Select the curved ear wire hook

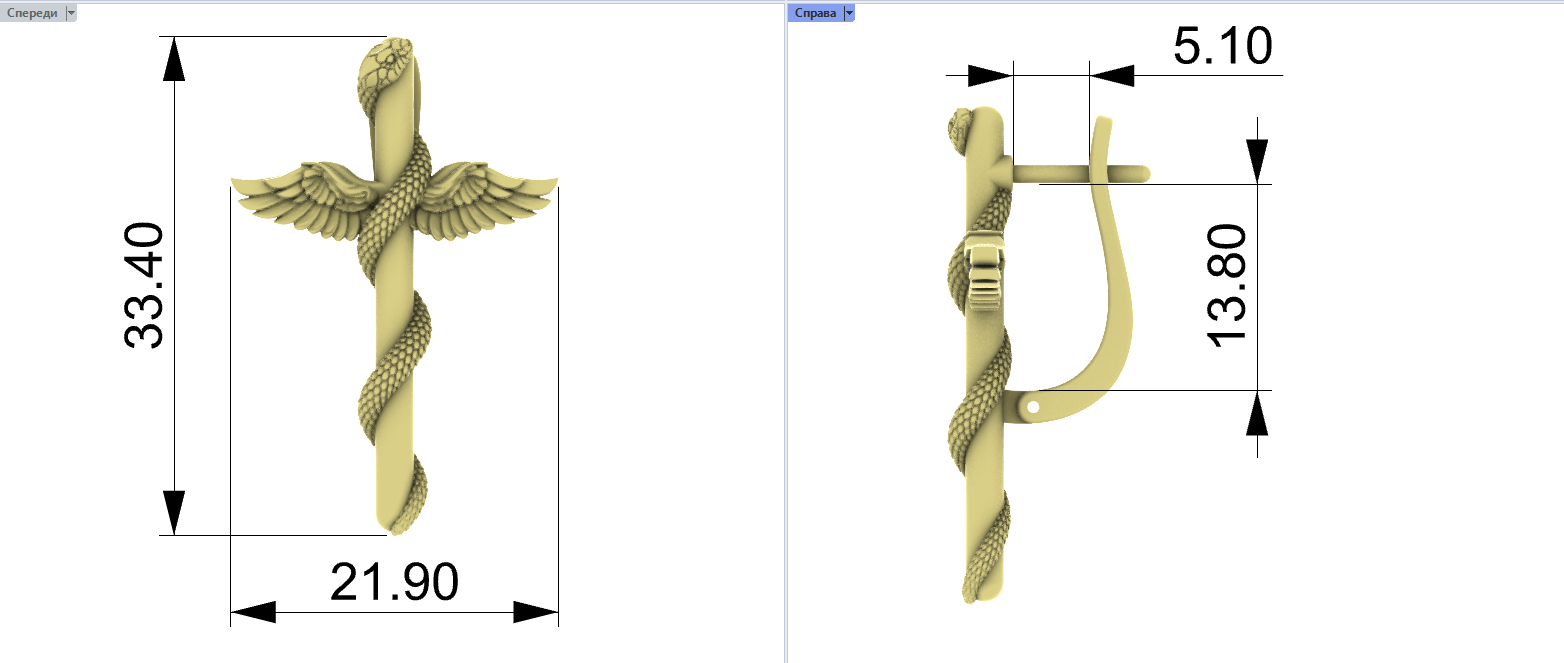[1118, 280]
